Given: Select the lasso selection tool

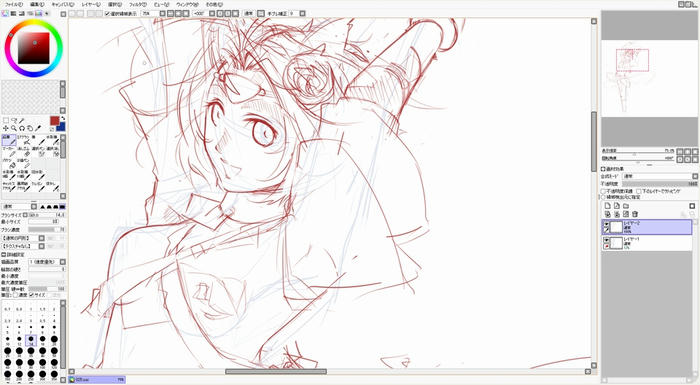Looking at the screenshot, I should 14,121.
